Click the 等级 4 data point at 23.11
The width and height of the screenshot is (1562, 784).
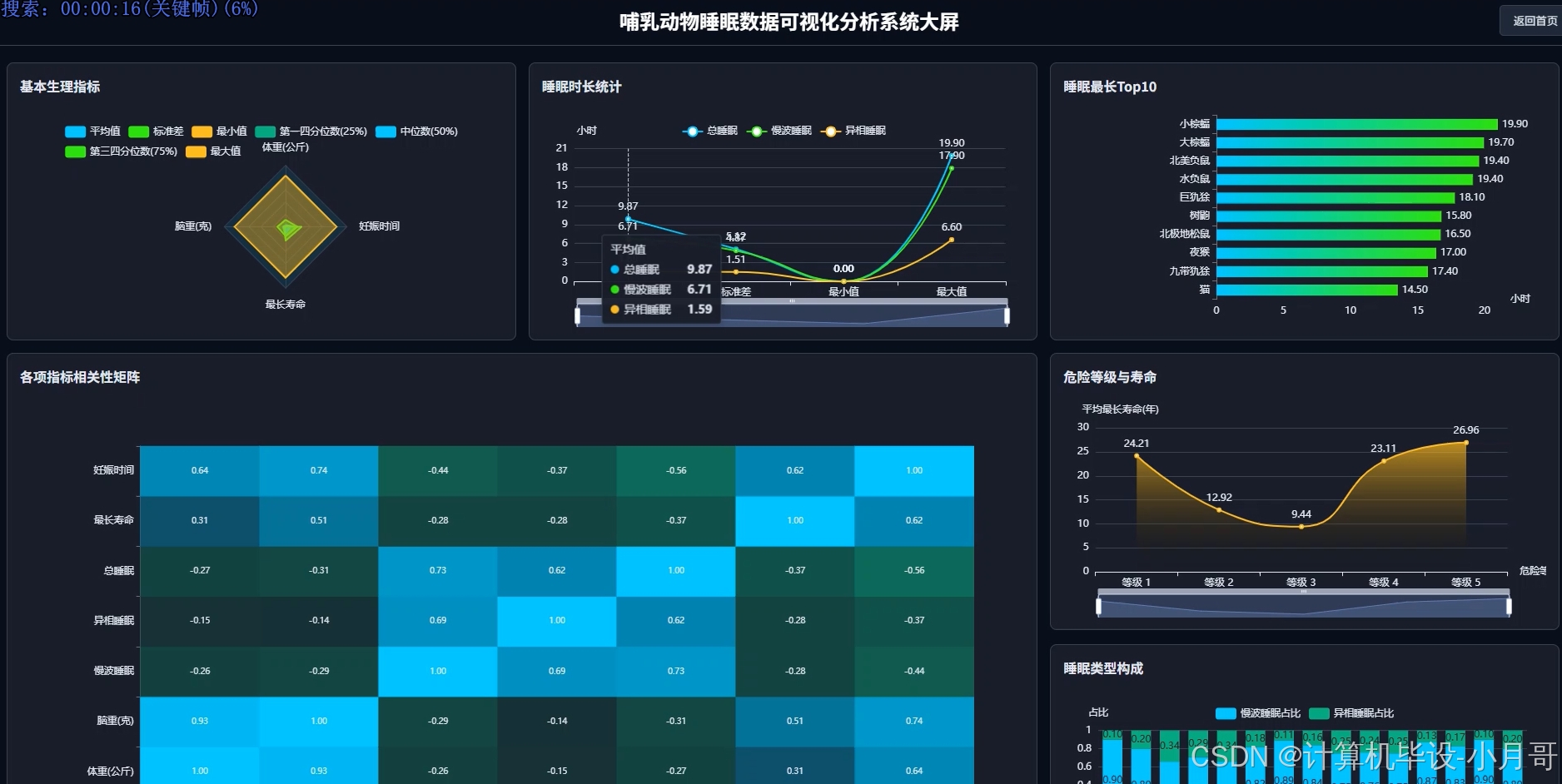click(1384, 461)
